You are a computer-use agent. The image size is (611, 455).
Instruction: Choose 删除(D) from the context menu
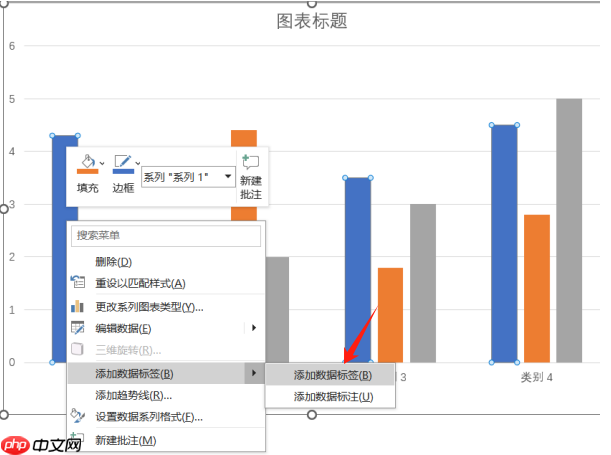coord(114,262)
